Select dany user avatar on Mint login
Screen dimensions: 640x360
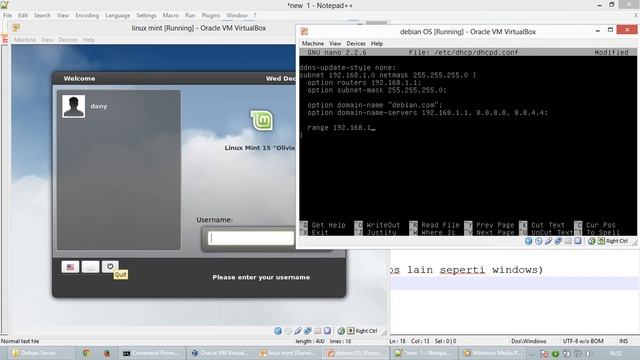pyautogui.click(x=74, y=106)
